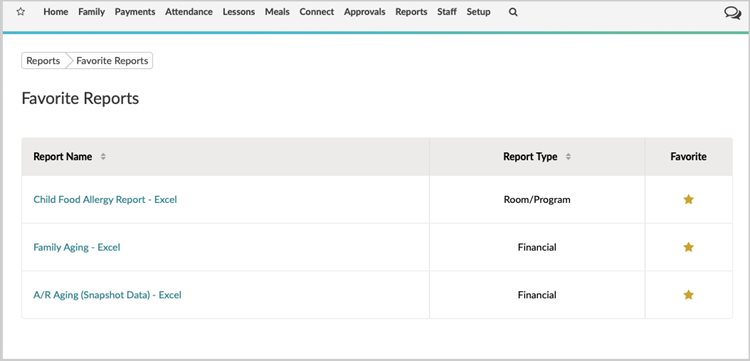This screenshot has height=361, width=750.
Task: Unfavorite the A/R Aging report star
Action: click(688, 295)
